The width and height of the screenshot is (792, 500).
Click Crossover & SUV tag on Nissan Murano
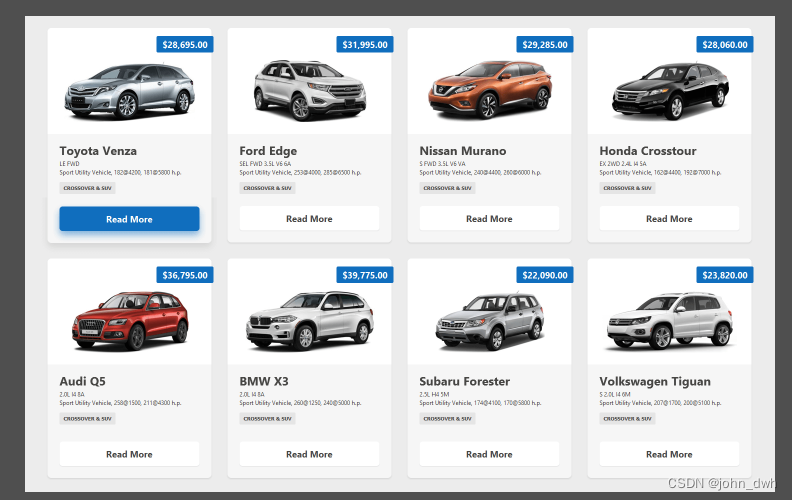(447, 188)
